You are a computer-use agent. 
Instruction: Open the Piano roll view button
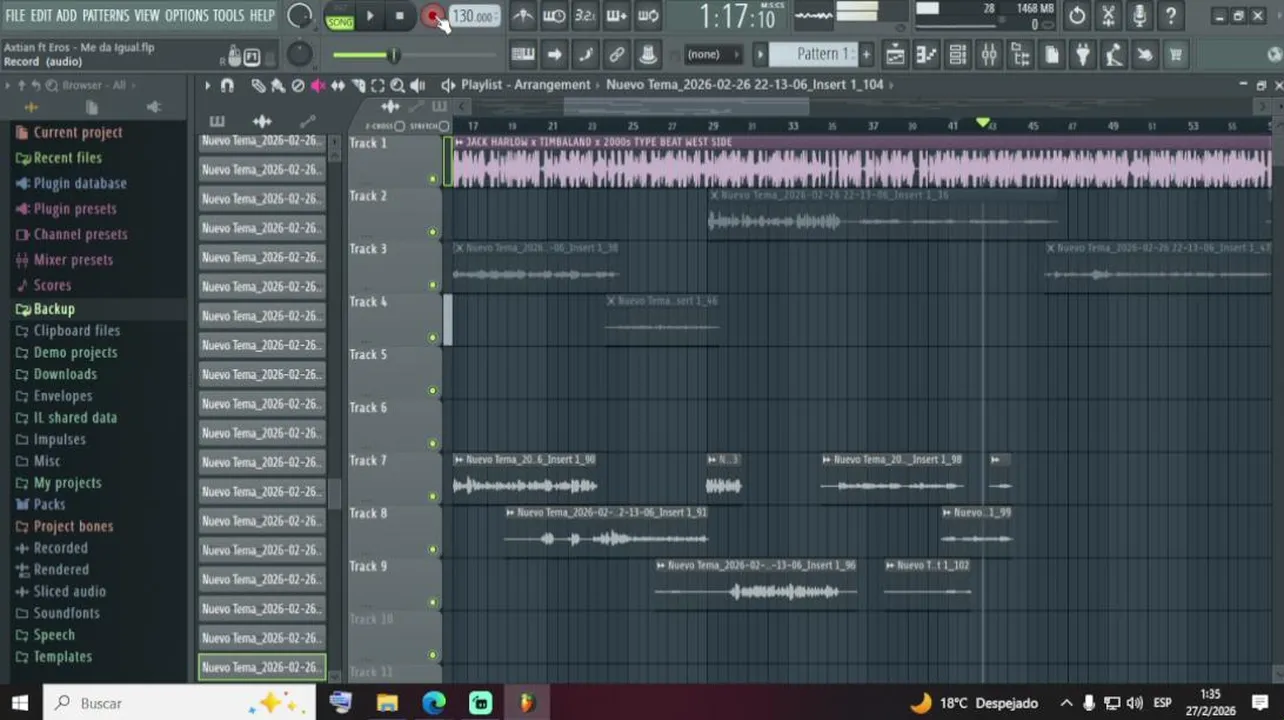926,55
